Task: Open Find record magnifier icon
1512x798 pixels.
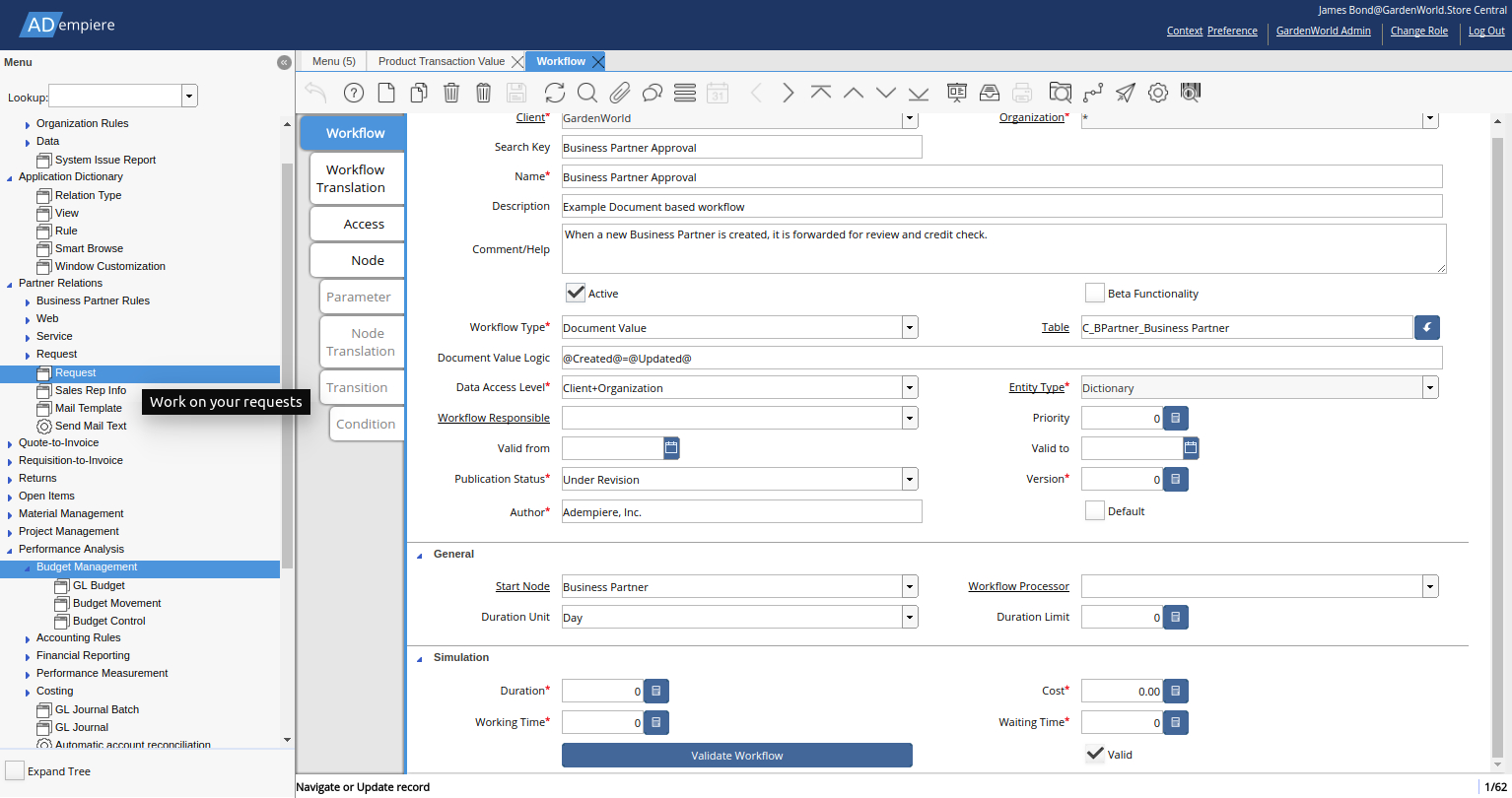Action: [587, 93]
